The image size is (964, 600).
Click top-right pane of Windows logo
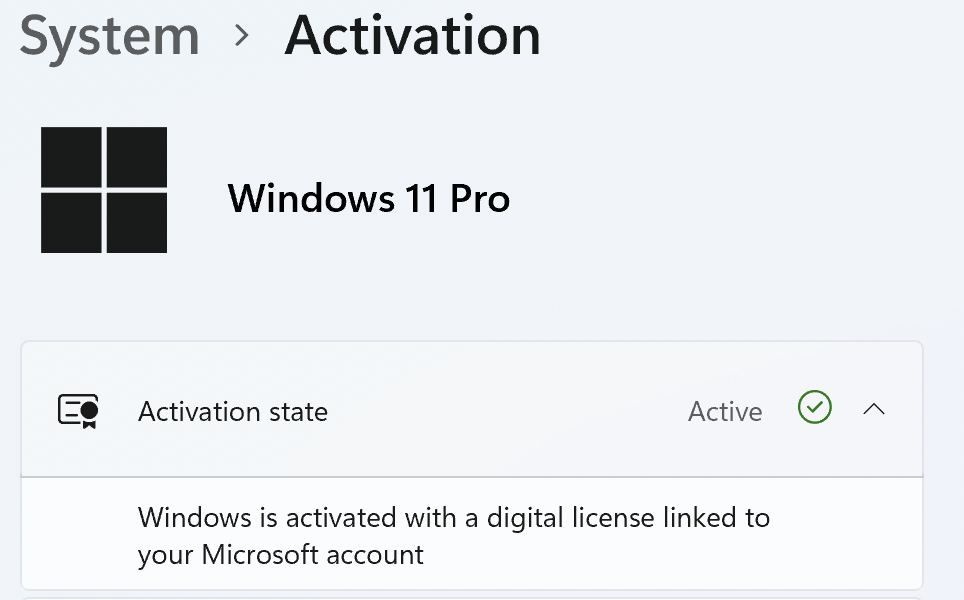(137, 157)
